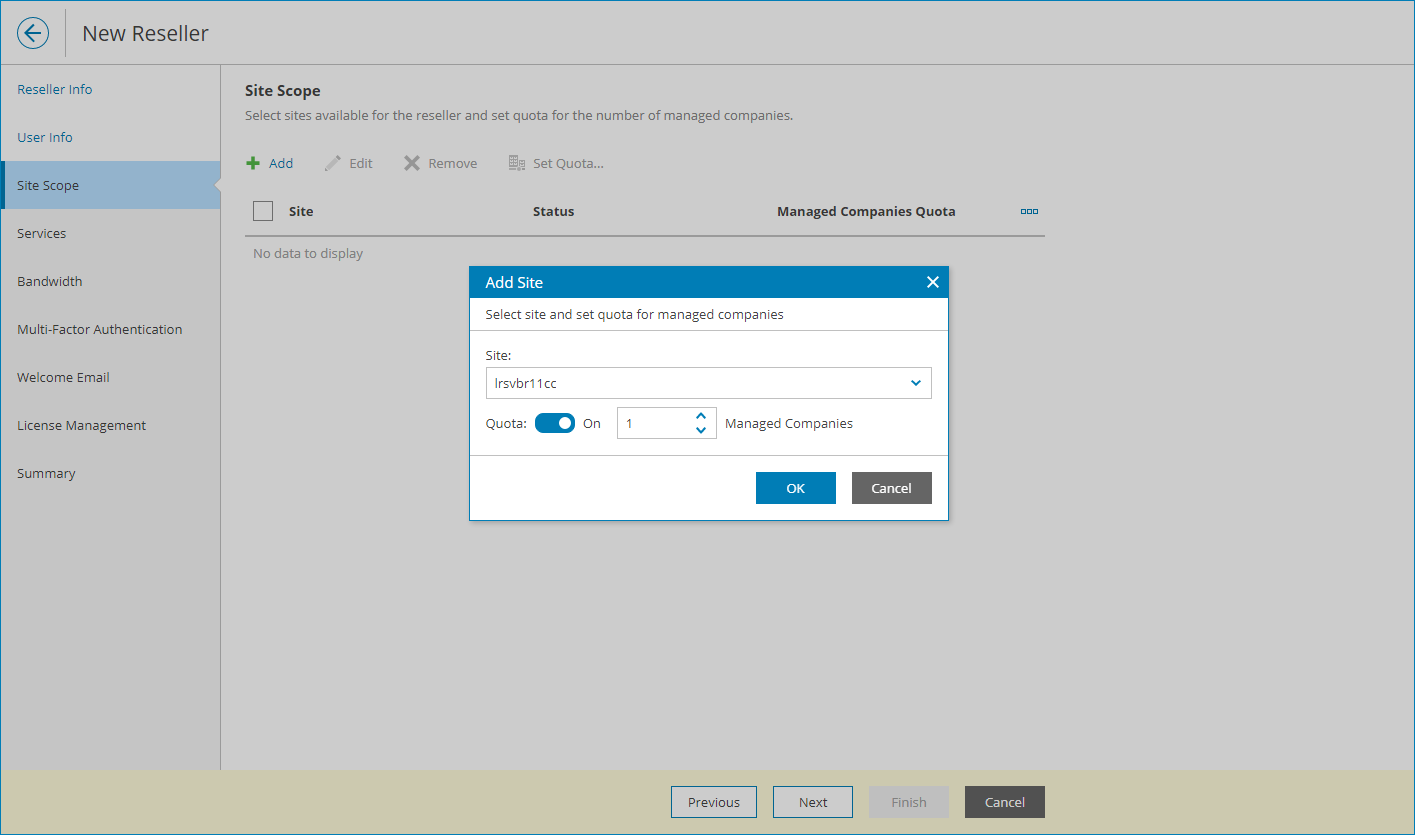Click Previous to go back a step
The height and width of the screenshot is (835, 1415).
tap(713, 801)
